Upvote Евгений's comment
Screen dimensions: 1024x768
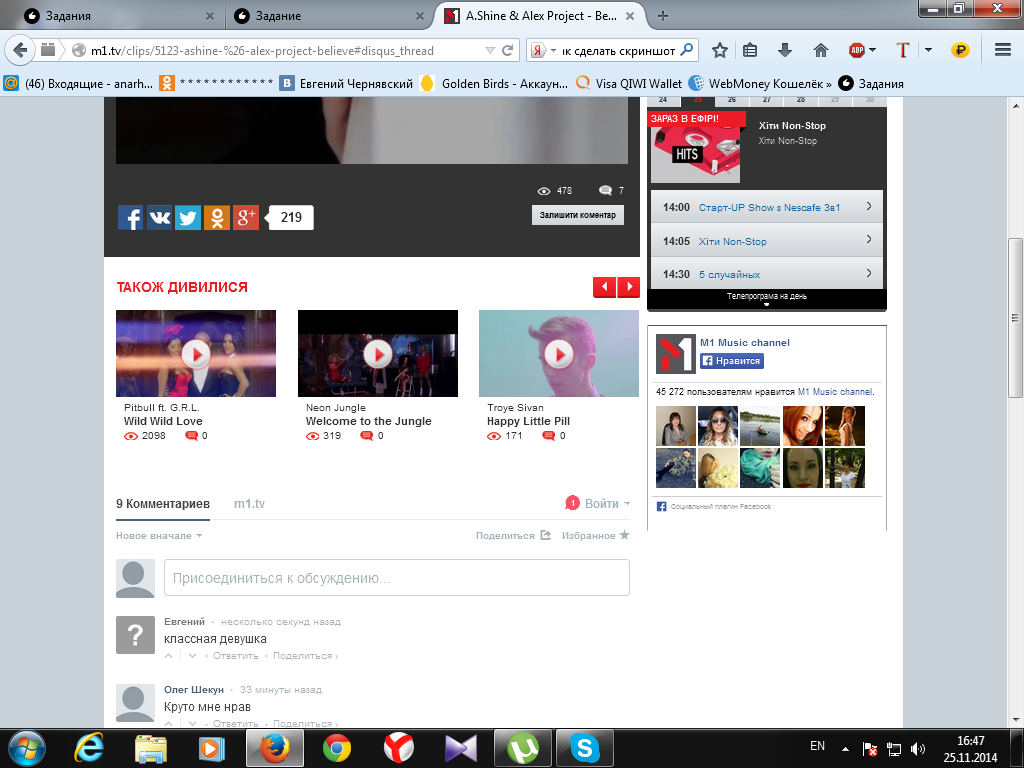tap(168, 656)
